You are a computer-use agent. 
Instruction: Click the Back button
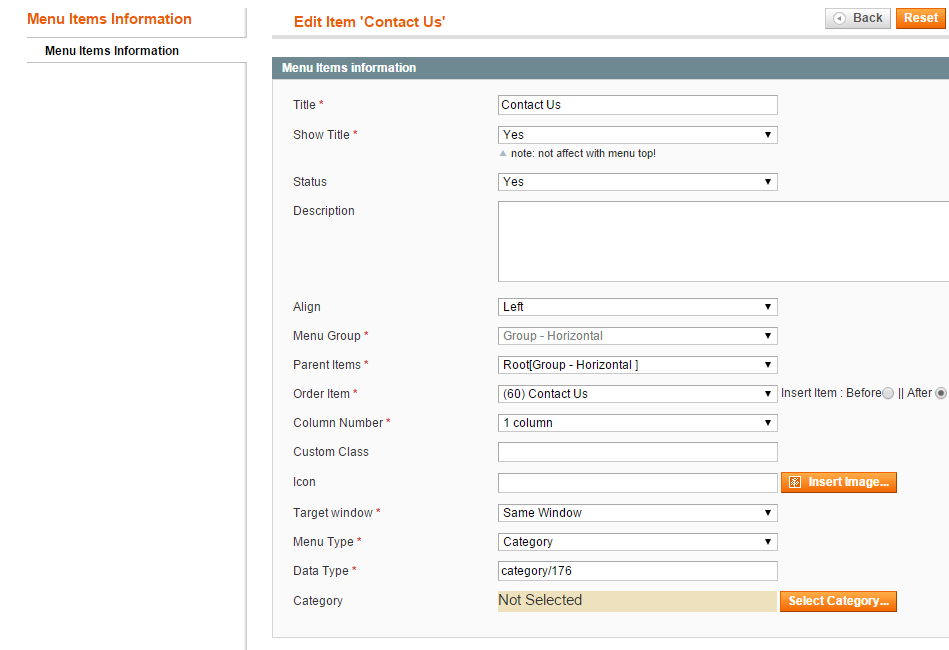coord(858,18)
